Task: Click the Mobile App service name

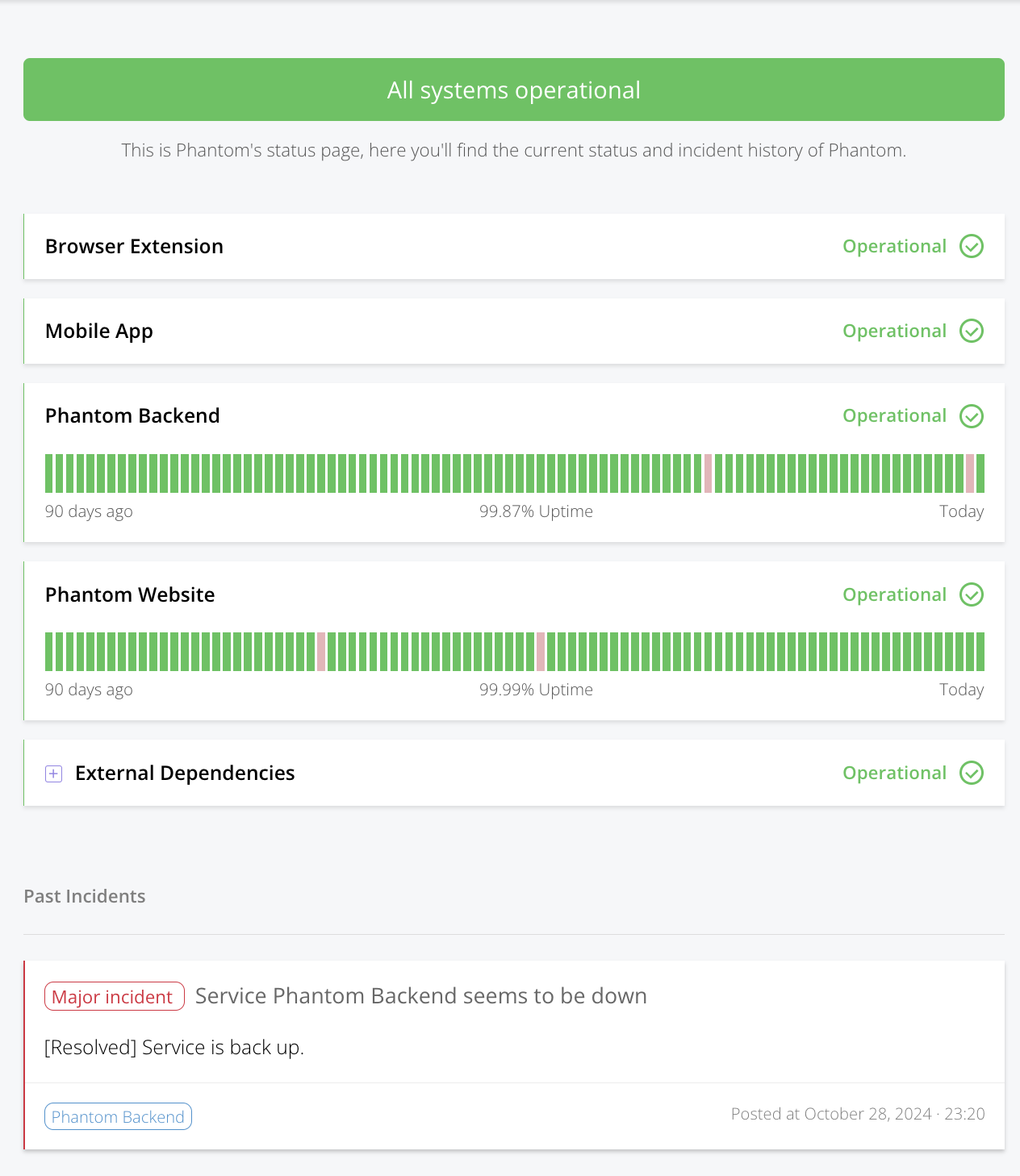Action: coord(99,332)
